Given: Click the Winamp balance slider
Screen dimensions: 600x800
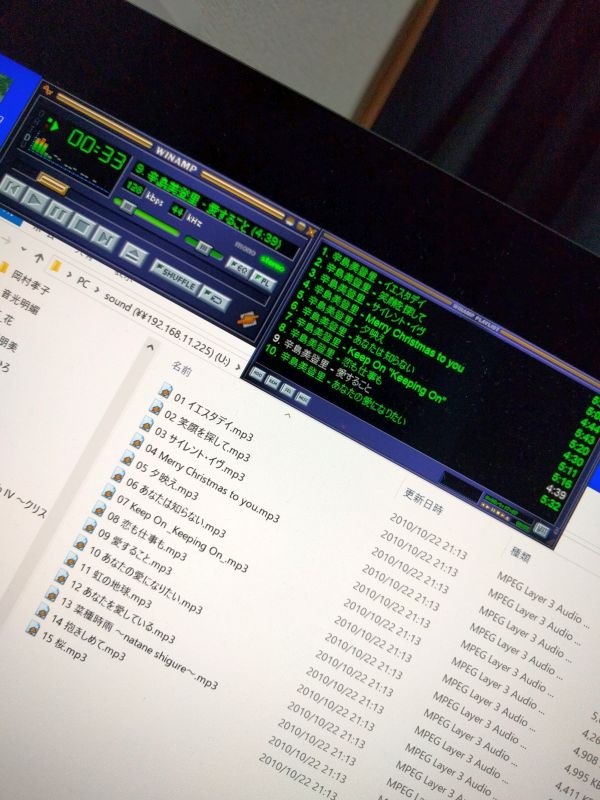Looking at the screenshot, I should pyautogui.click(x=204, y=248).
